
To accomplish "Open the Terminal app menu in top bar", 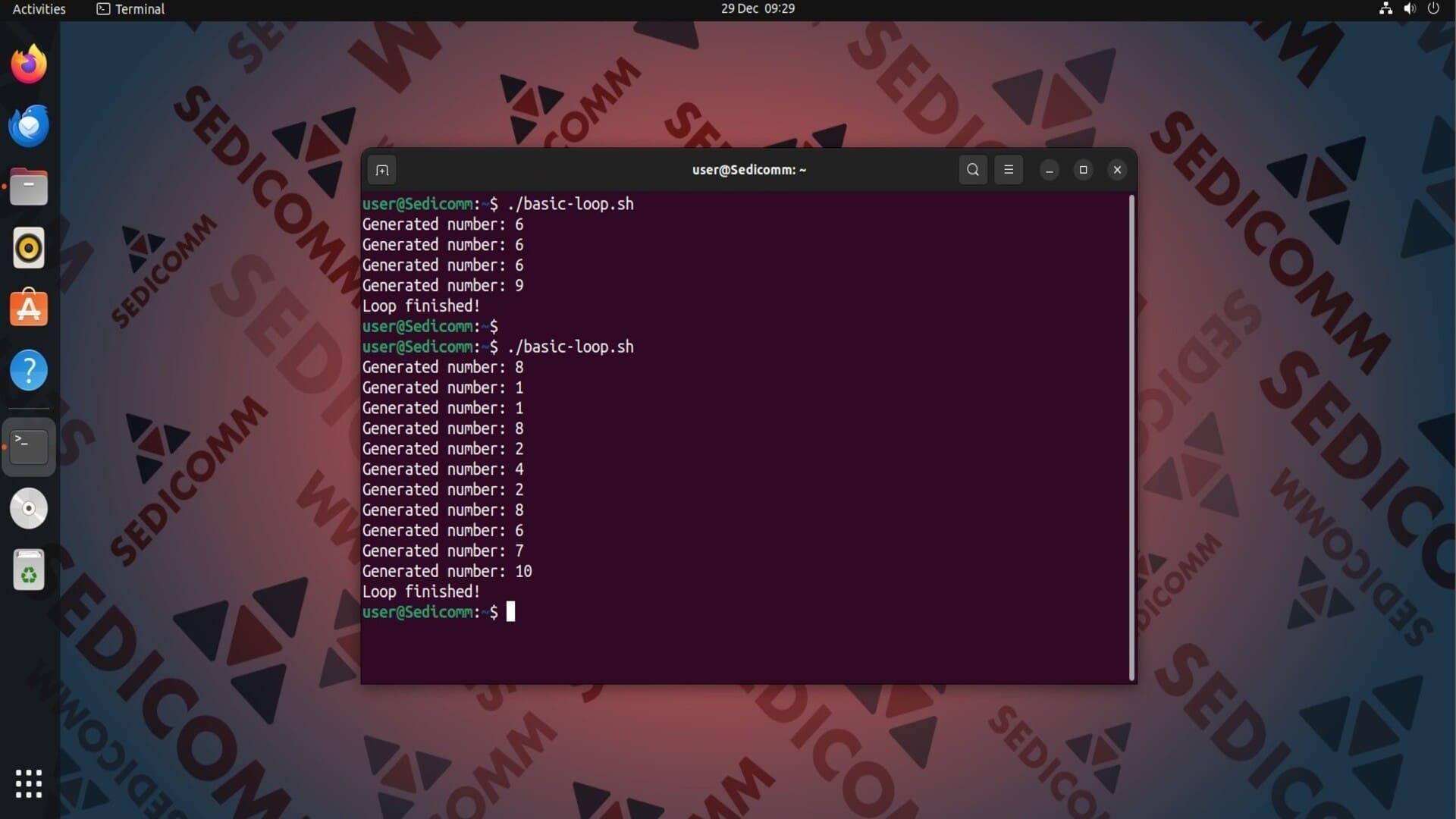I will [x=131, y=9].
